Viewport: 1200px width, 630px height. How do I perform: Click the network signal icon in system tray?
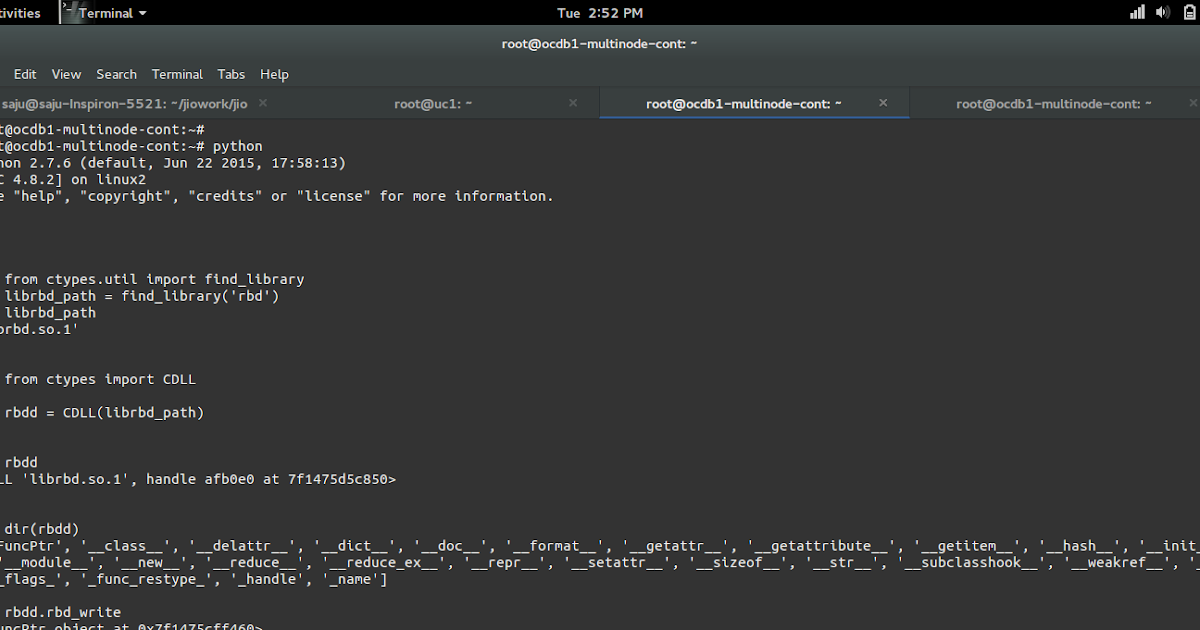(1136, 12)
